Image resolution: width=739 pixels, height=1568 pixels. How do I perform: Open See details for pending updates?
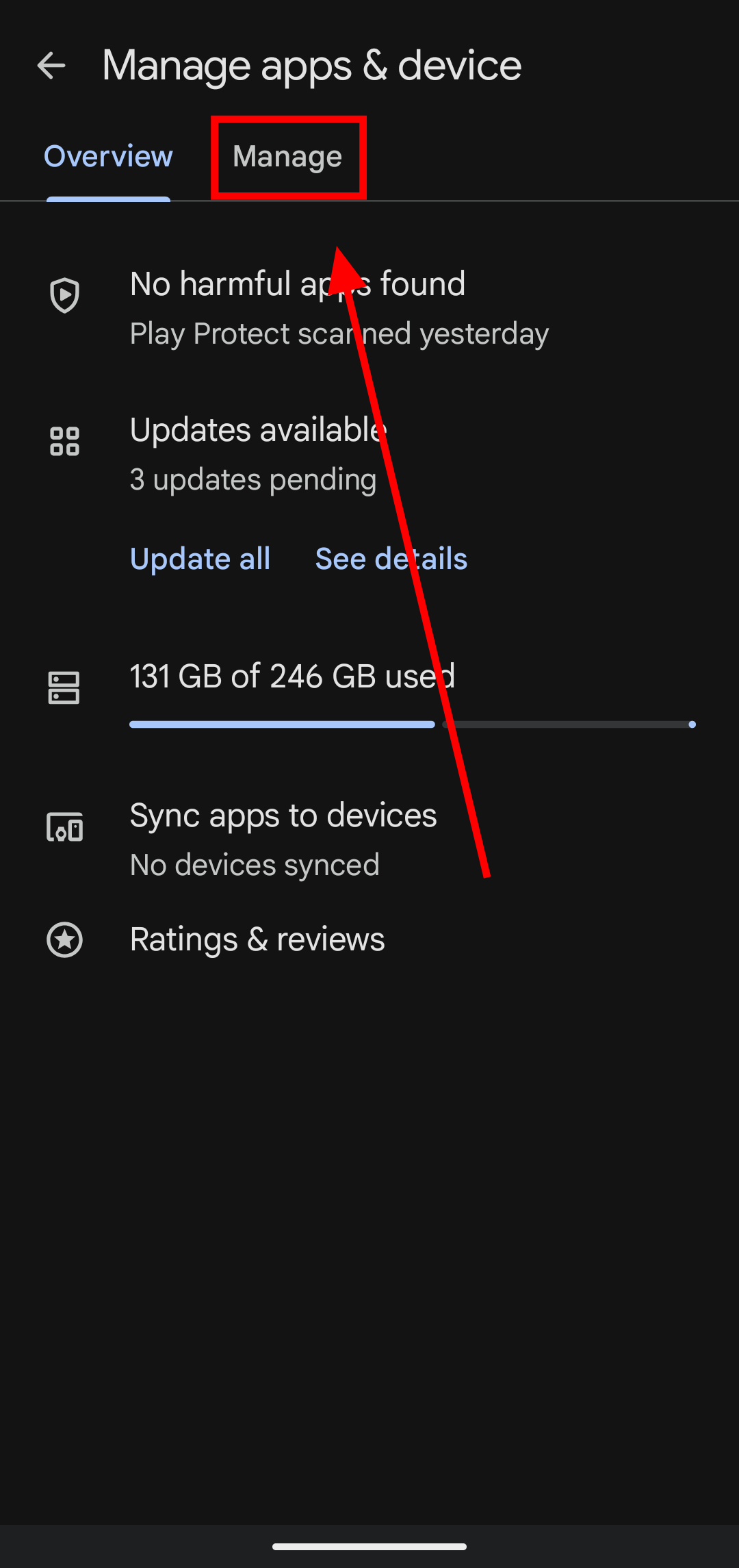[391, 559]
